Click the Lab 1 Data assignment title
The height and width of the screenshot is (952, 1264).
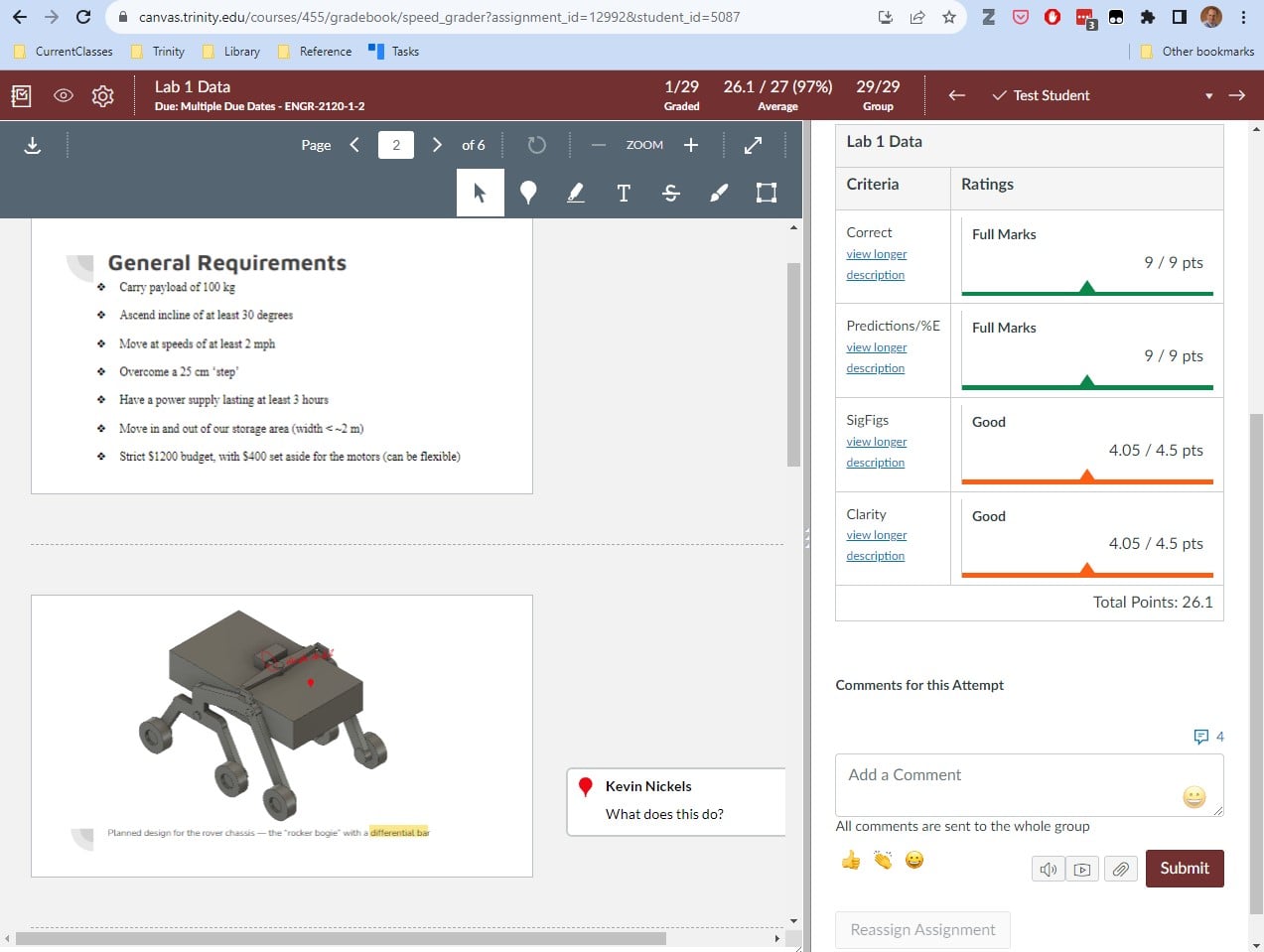pyautogui.click(x=193, y=86)
